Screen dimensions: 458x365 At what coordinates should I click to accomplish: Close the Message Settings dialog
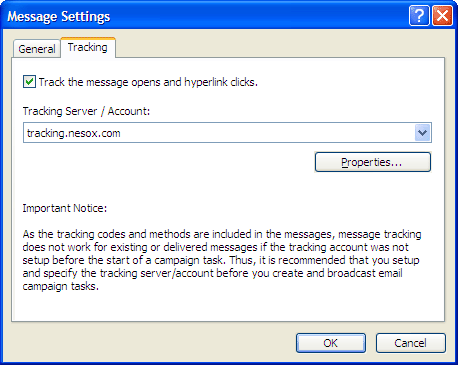[442, 15]
